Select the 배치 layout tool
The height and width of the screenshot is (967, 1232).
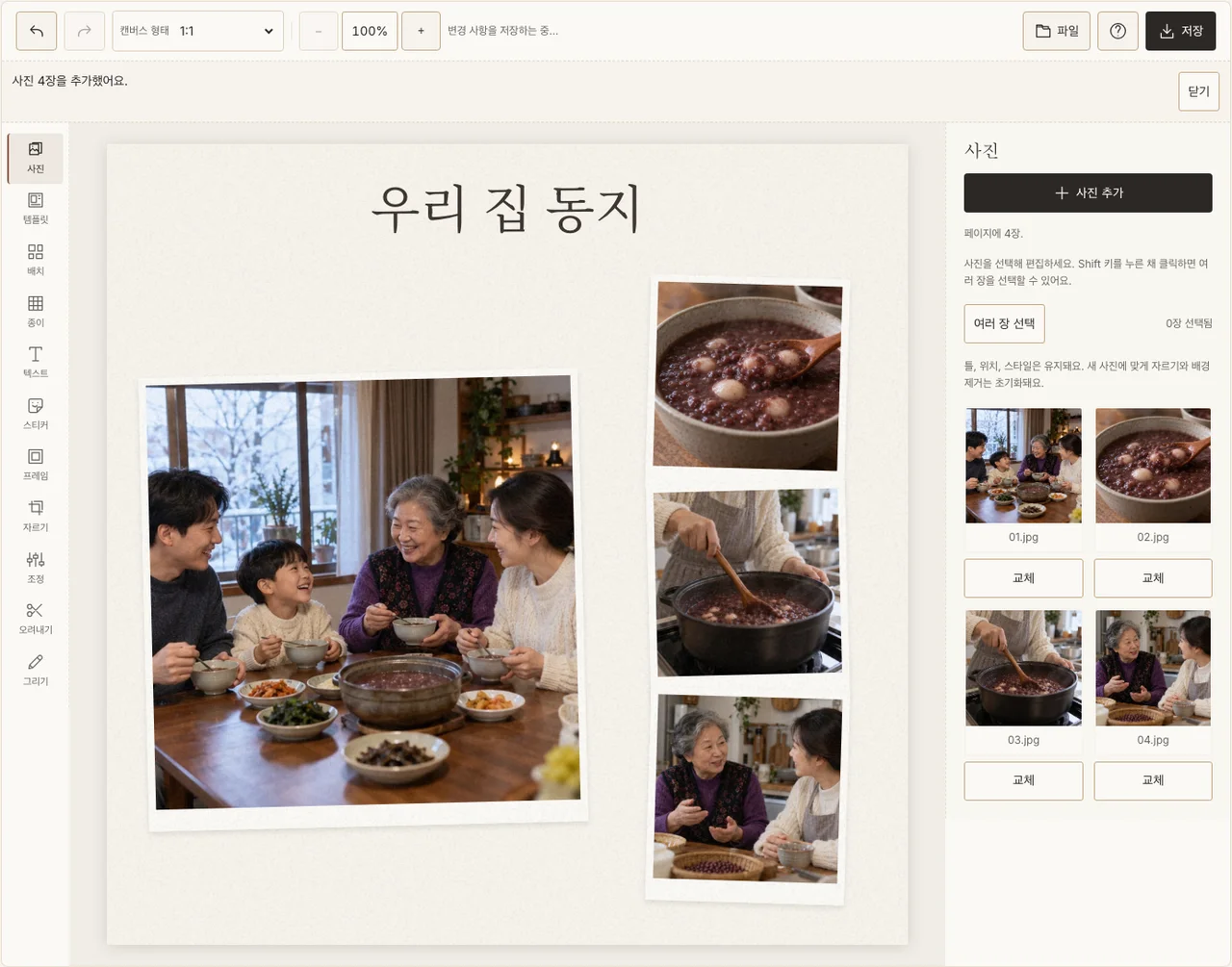[x=36, y=260]
